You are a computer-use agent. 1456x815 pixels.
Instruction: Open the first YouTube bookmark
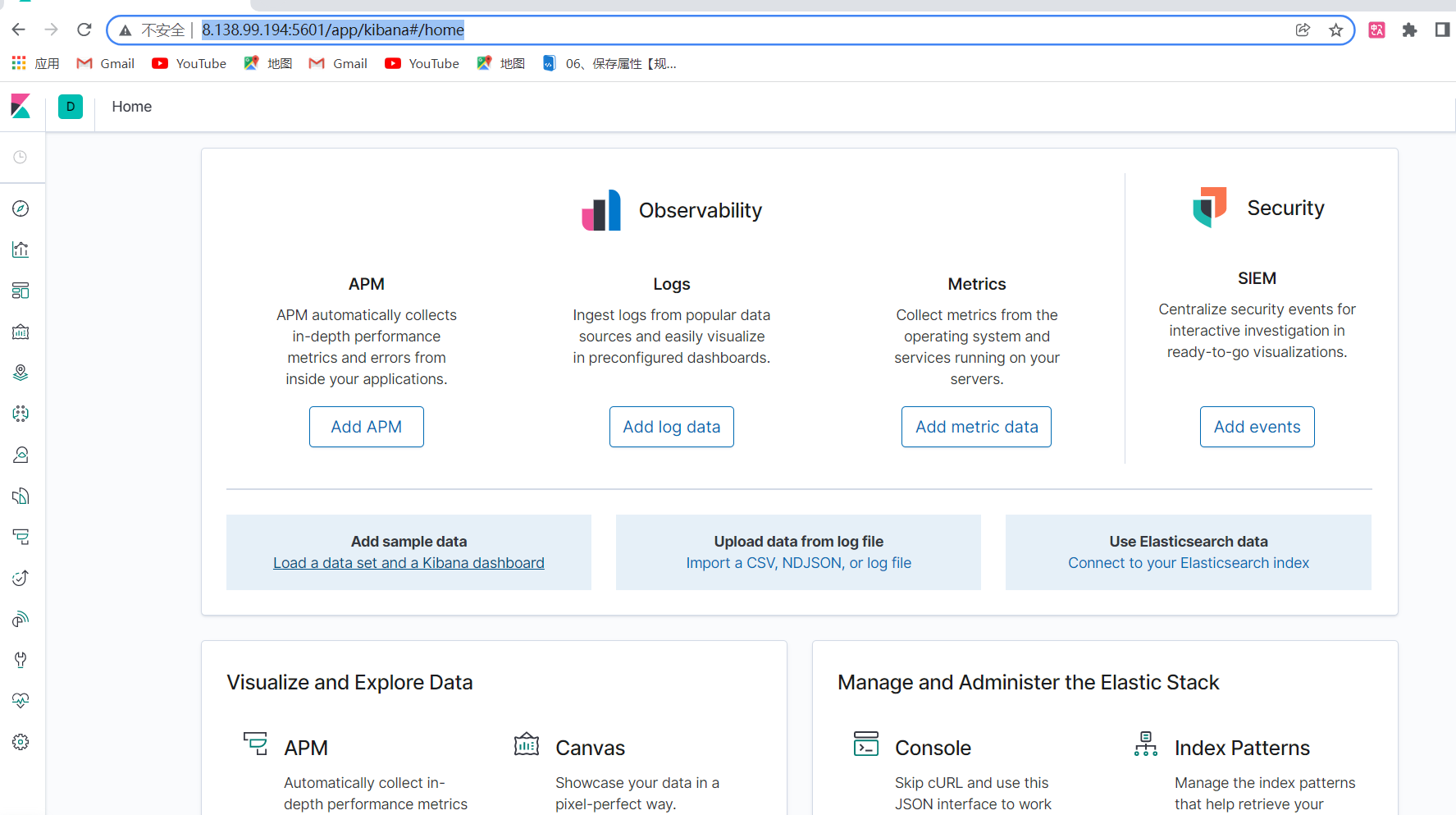click(189, 63)
